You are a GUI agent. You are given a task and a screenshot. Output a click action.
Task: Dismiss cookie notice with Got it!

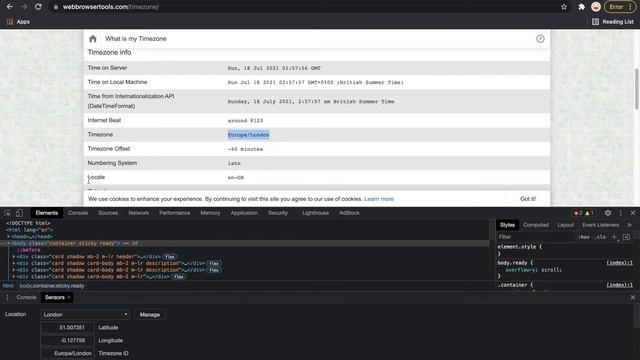coord(528,199)
